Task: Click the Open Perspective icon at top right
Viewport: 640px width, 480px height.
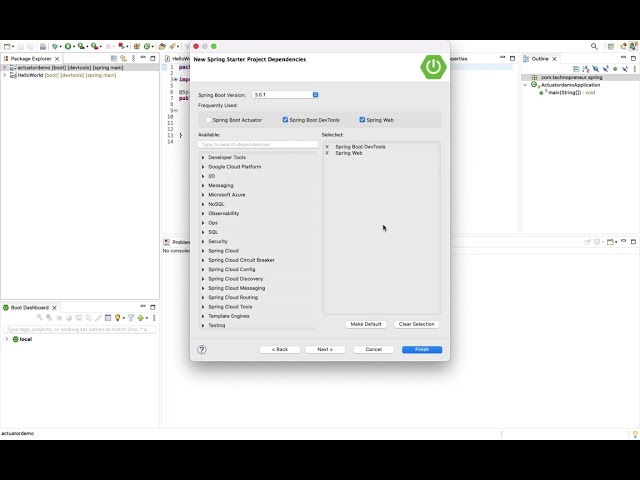Action: (x=611, y=47)
